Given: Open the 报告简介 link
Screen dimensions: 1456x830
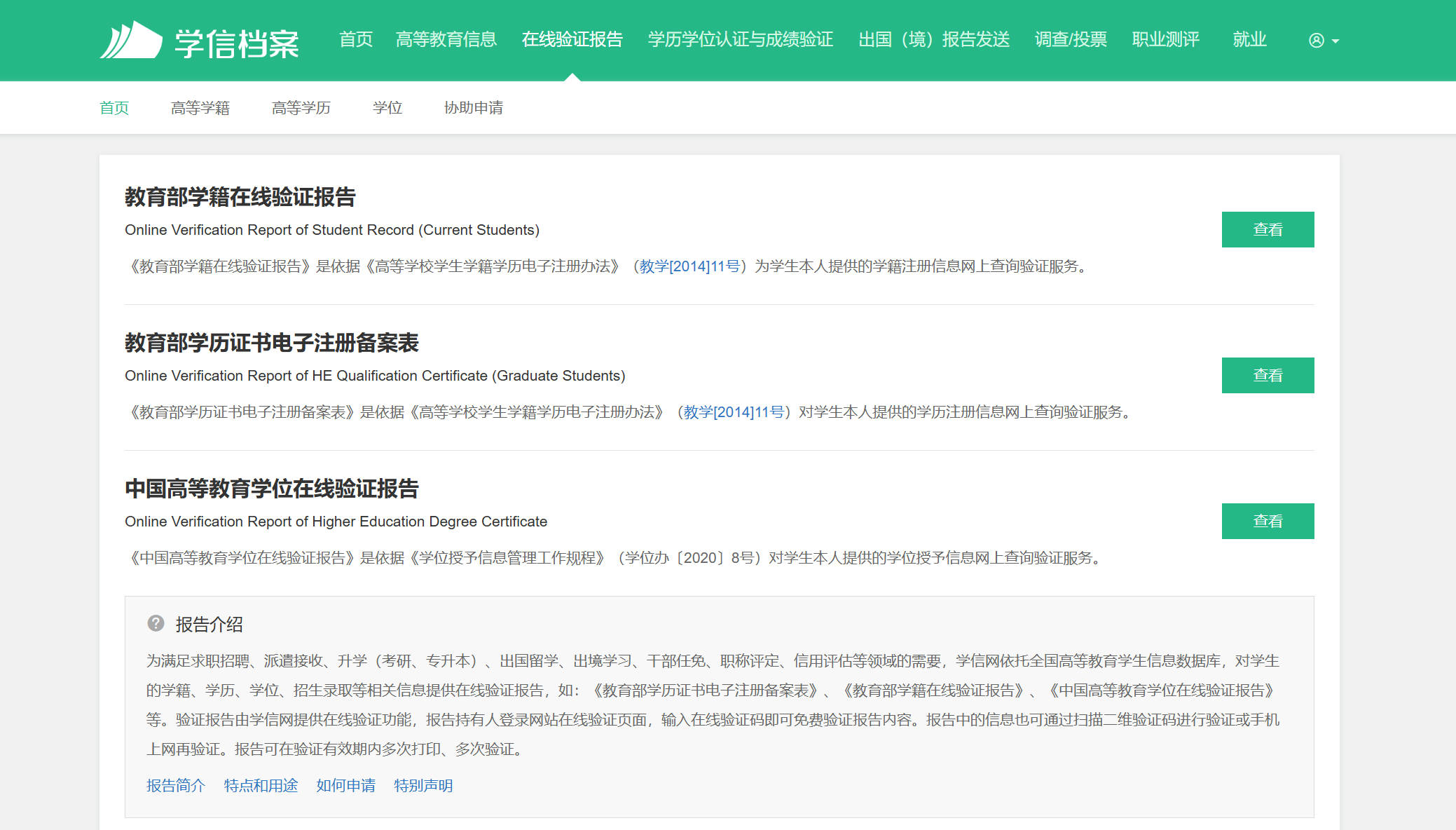Looking at the screenshot, I should click(175, 786).
